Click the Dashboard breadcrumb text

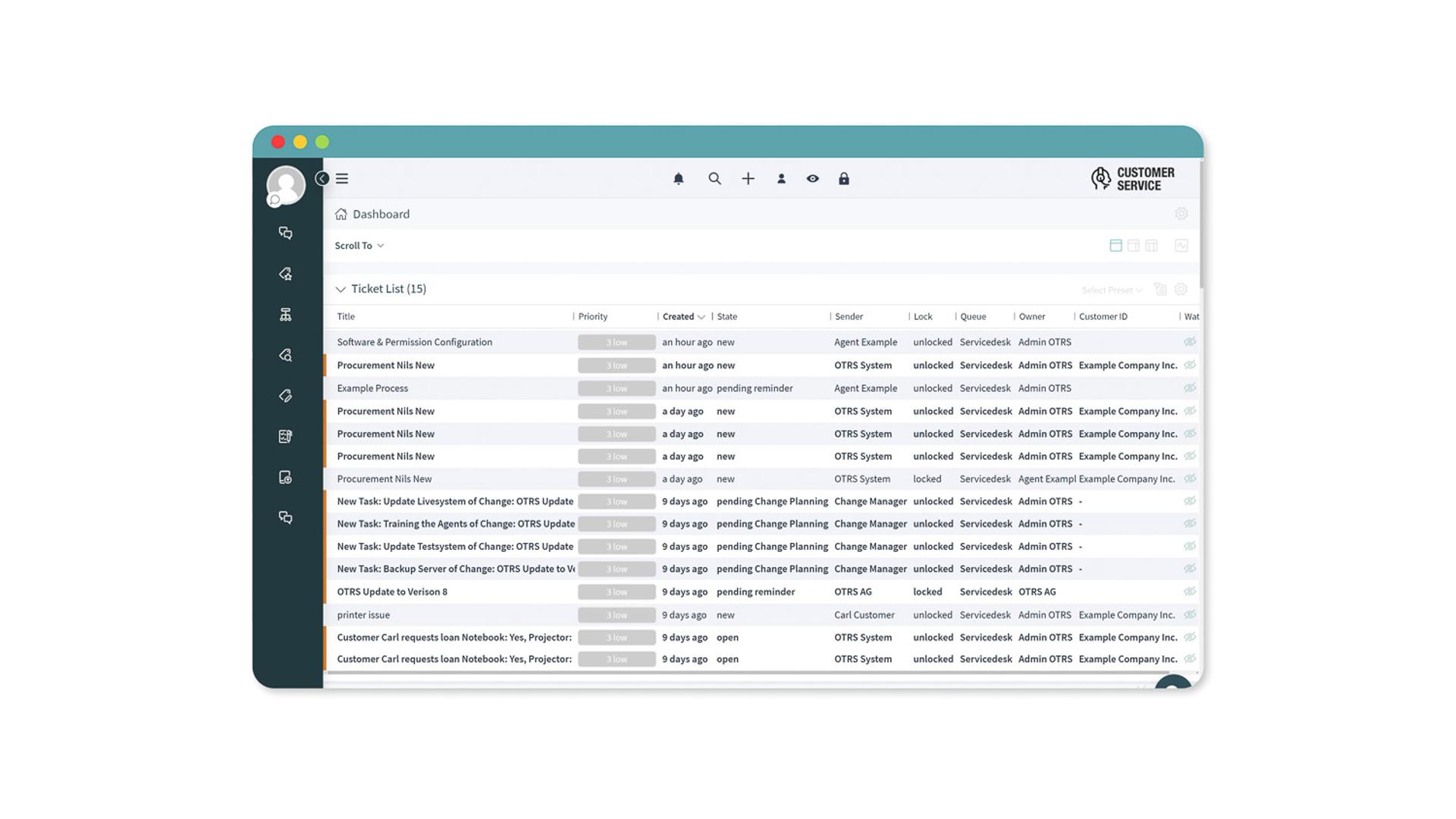tap(381, 214)
